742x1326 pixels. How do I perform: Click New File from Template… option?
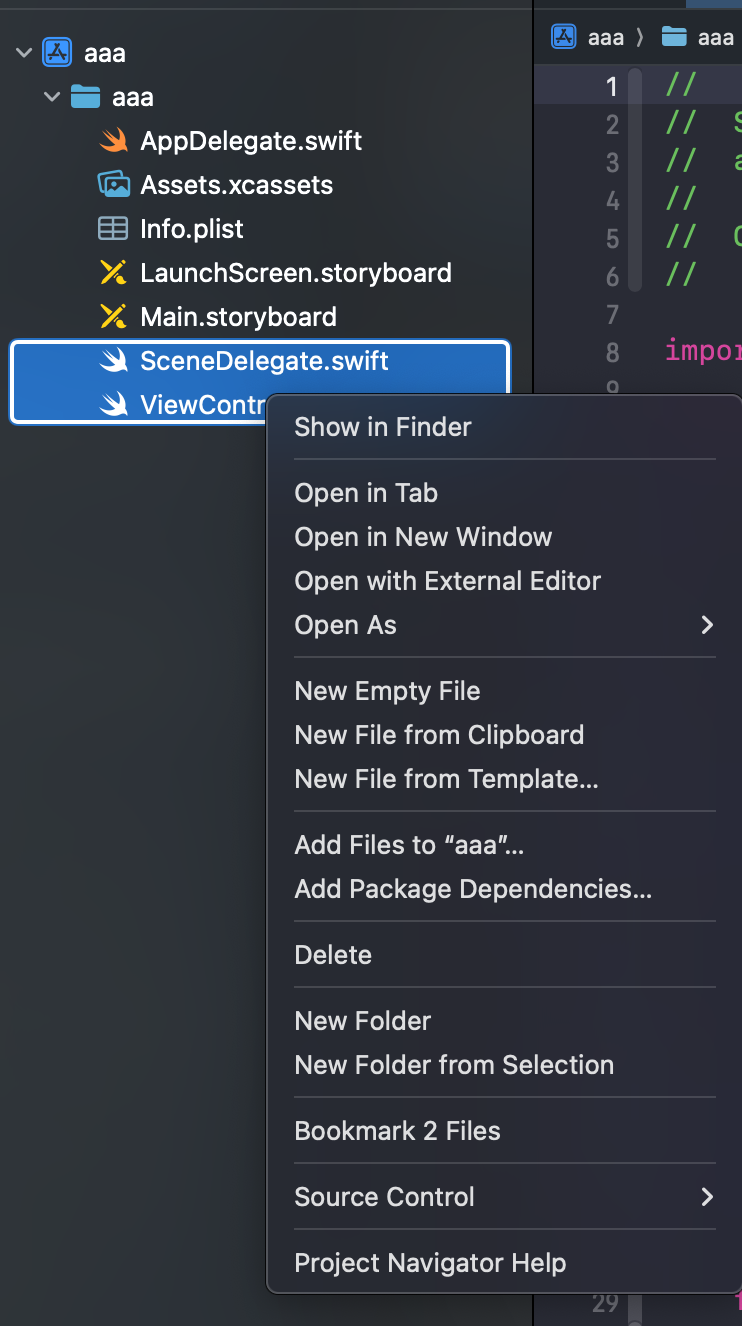coord(446,779)
